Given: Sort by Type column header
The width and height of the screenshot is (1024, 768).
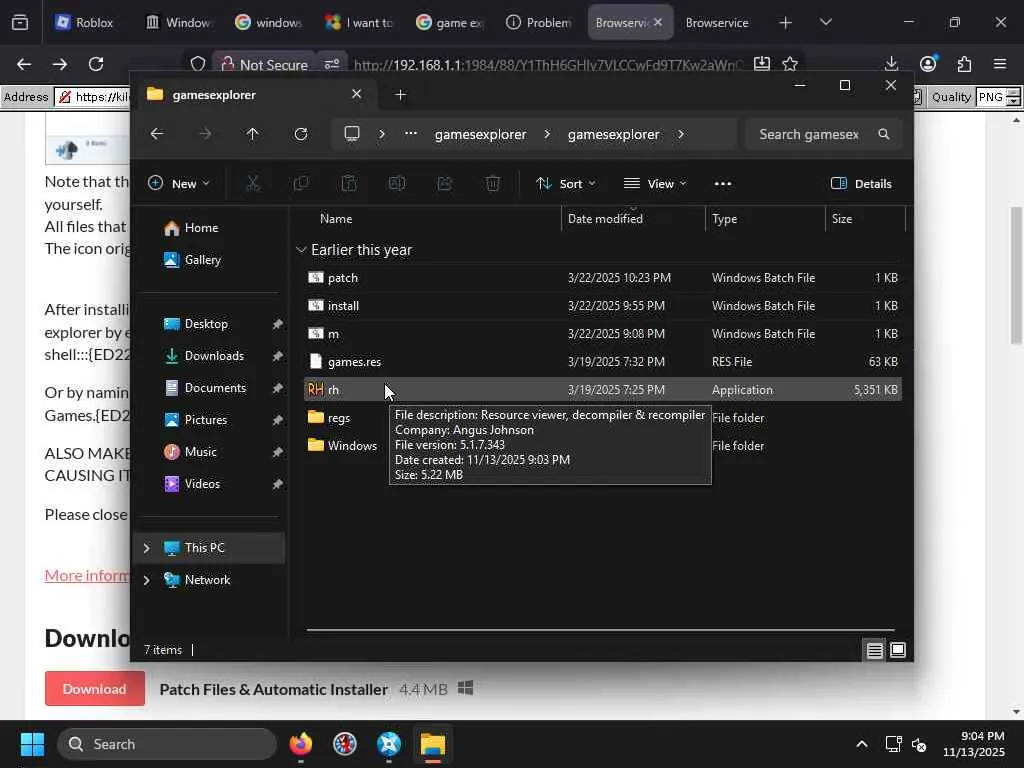Looking at the screenshot, I should coord(765,219).
